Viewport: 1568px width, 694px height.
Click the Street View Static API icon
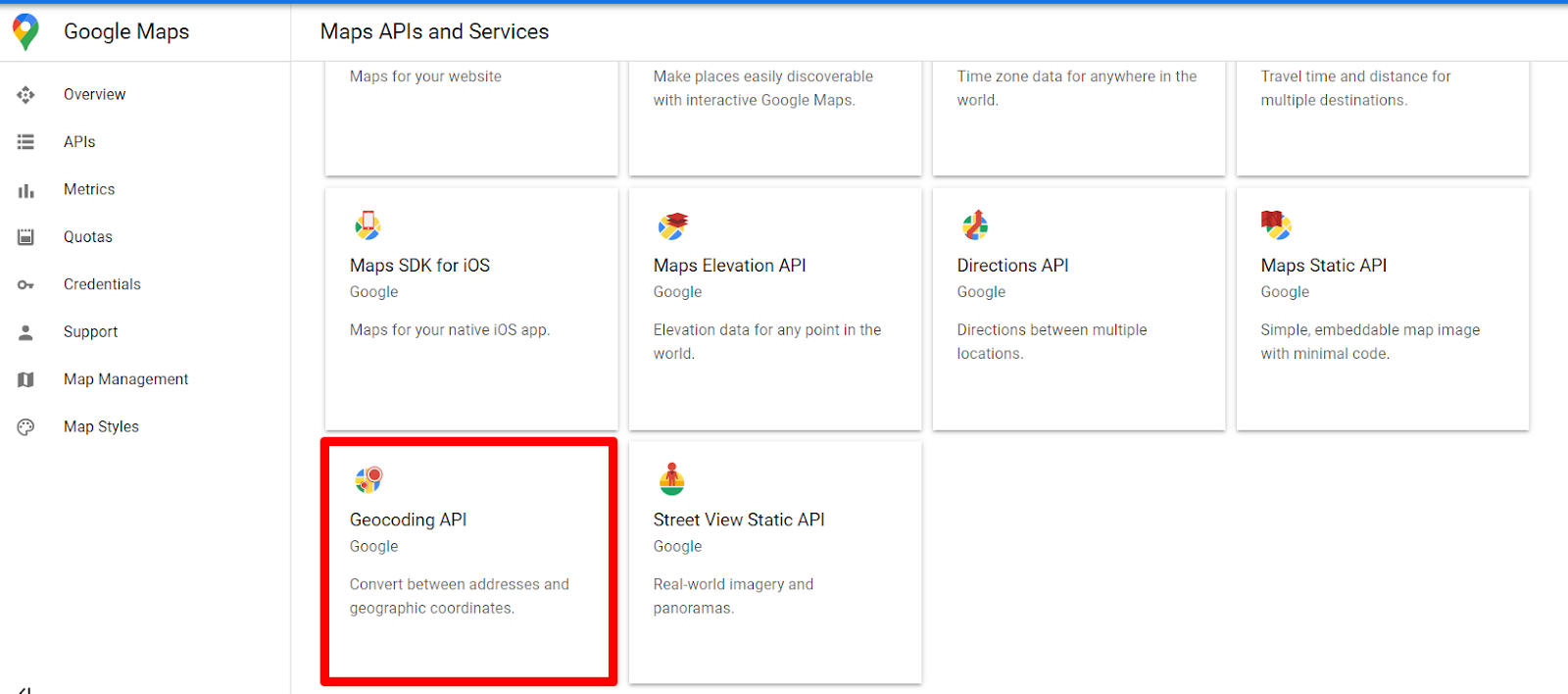point(671,479)
